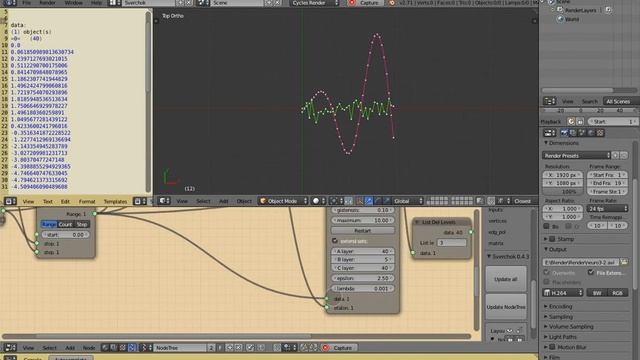Toggle the File Extensions checkbox
The width and height of the screenshot is (640, 360).
pos(591,272)
